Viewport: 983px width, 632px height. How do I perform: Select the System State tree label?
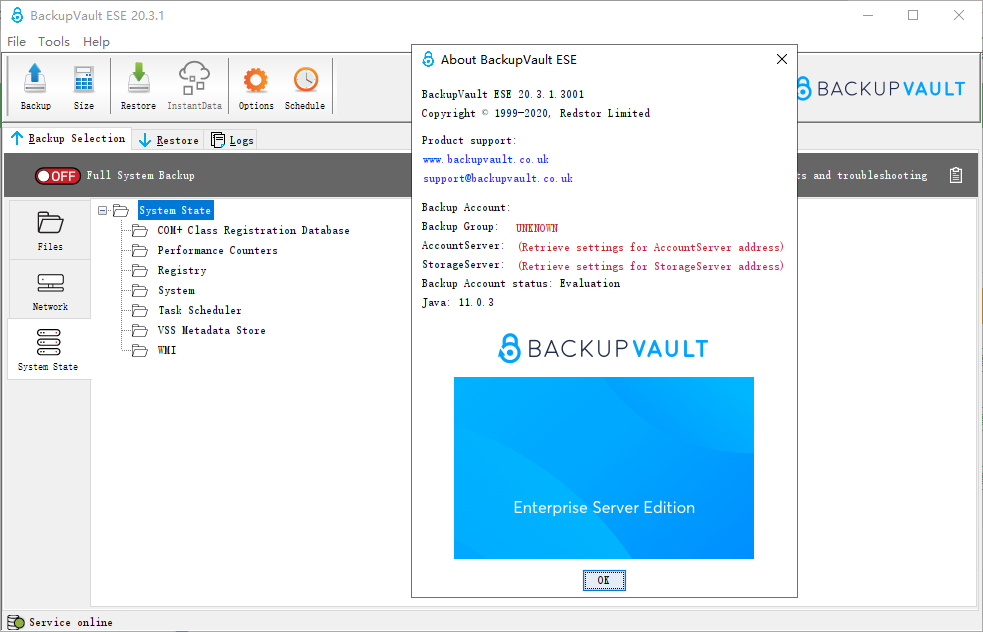tap(175, 211)
